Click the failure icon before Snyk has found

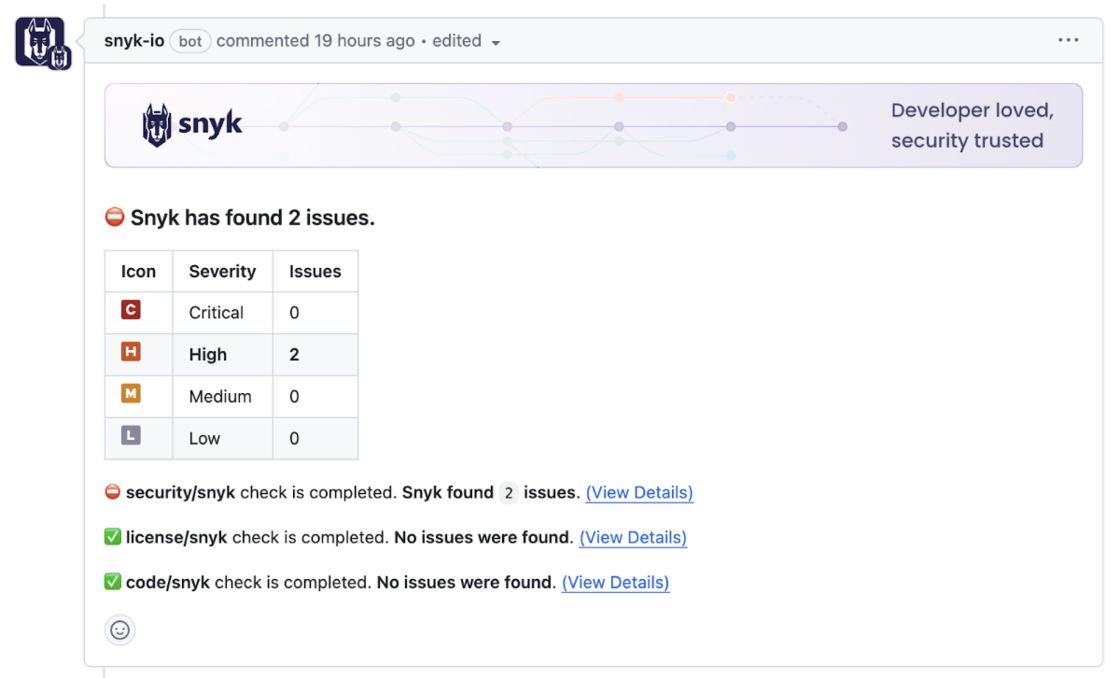pos(114,217)
